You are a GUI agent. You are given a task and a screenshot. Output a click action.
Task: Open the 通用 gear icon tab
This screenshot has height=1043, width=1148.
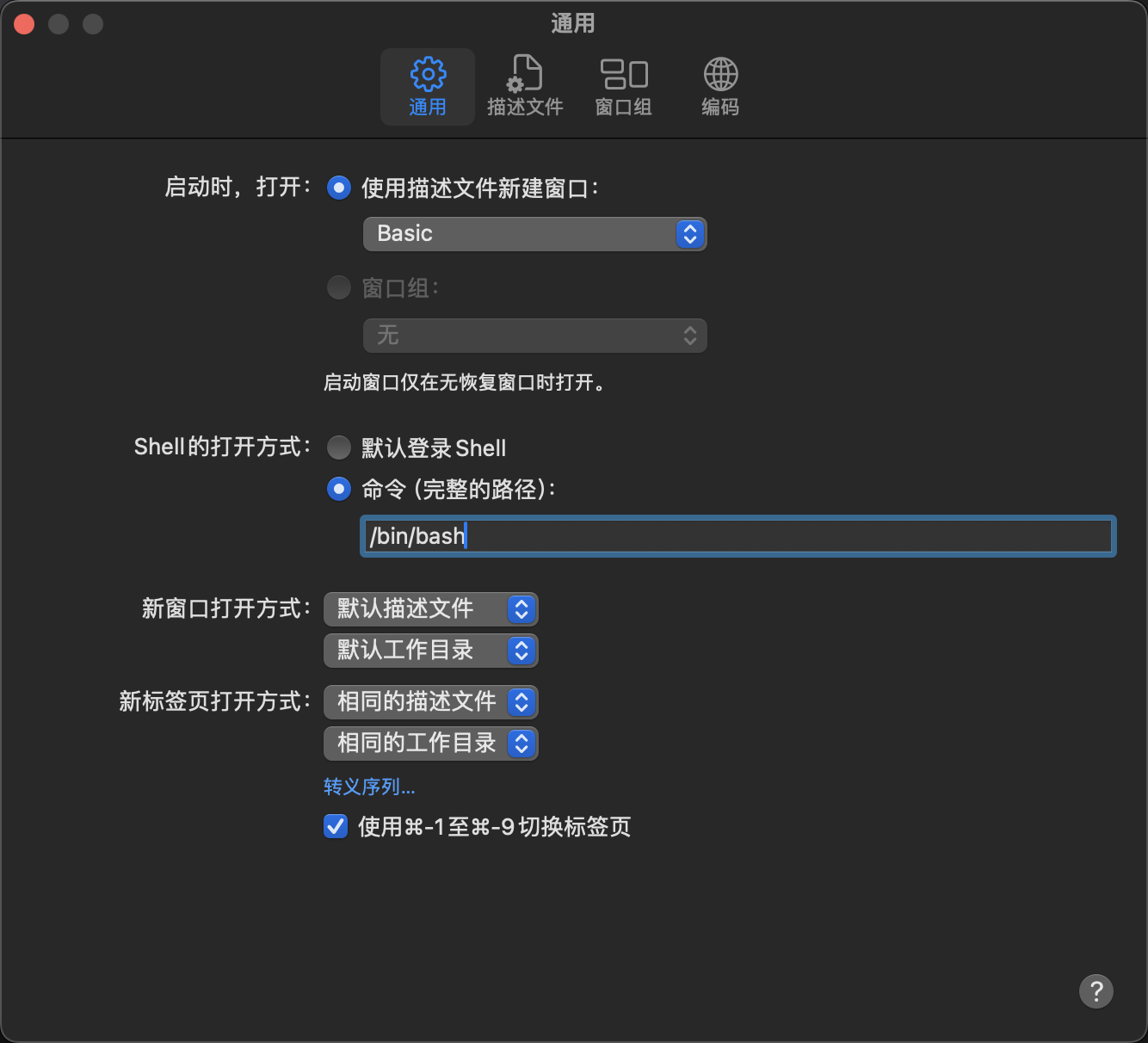(x=428, y=87)
